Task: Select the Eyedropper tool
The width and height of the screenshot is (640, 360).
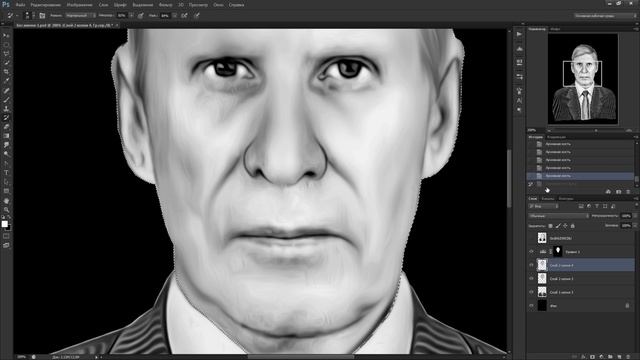Action: 6,81
